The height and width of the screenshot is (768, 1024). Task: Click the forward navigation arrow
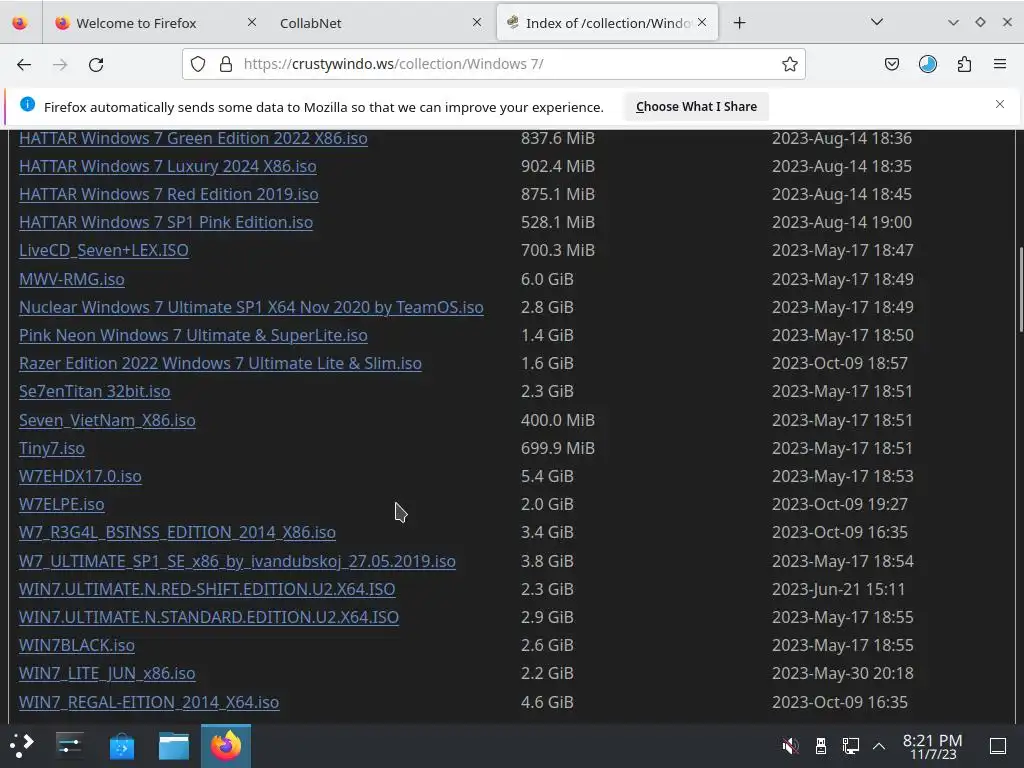tap(60, 64)
